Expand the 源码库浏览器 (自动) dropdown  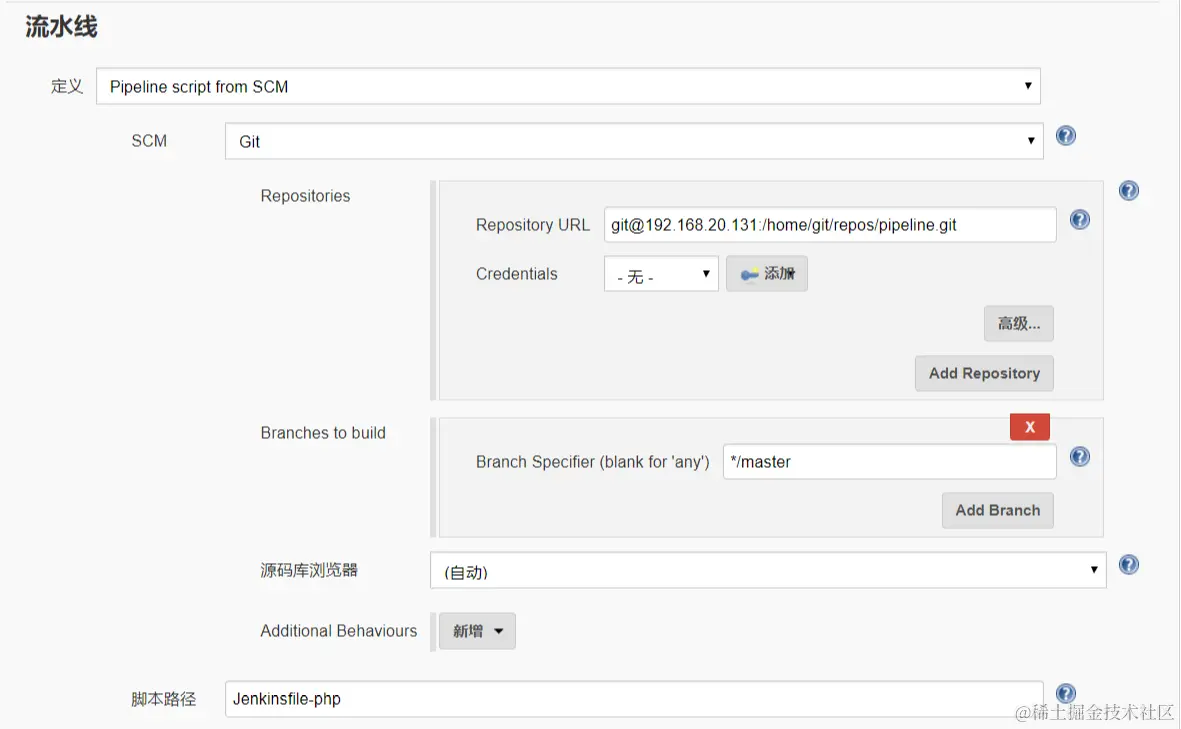point(767,571)
